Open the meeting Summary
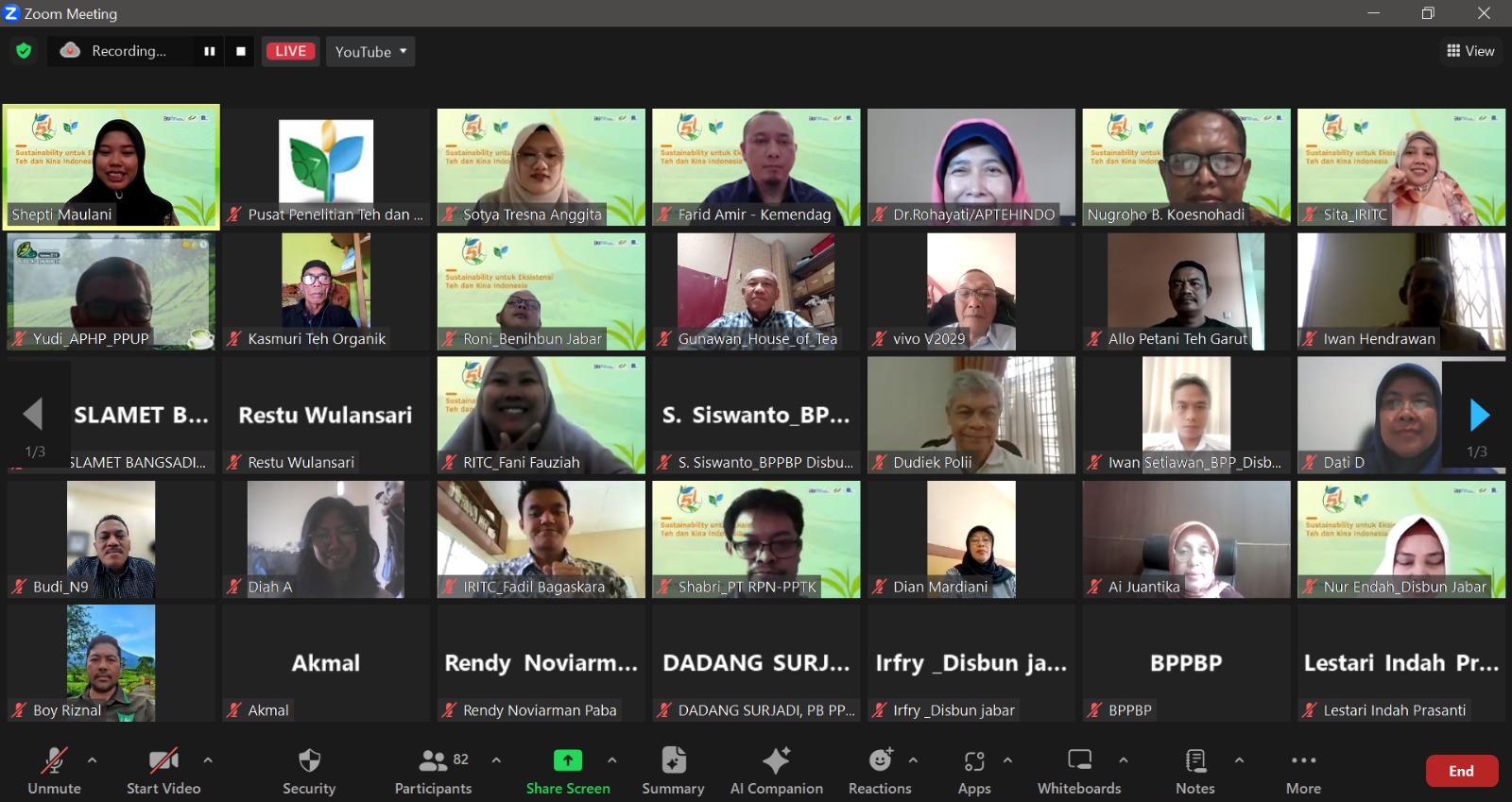This screenshot has width=1512, height=802. (x=673, y=771)
